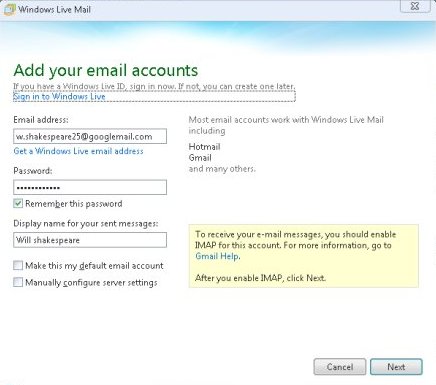Image resolution: width=436 pixels, height=385 pixels.
Task: Click the 'Email address:' label
Action: [x=41, y=120]
